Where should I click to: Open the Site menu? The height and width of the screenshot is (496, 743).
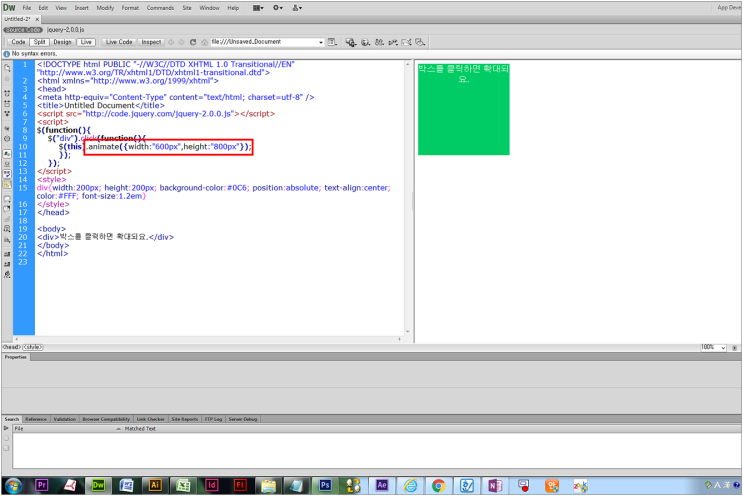[187, 8]
